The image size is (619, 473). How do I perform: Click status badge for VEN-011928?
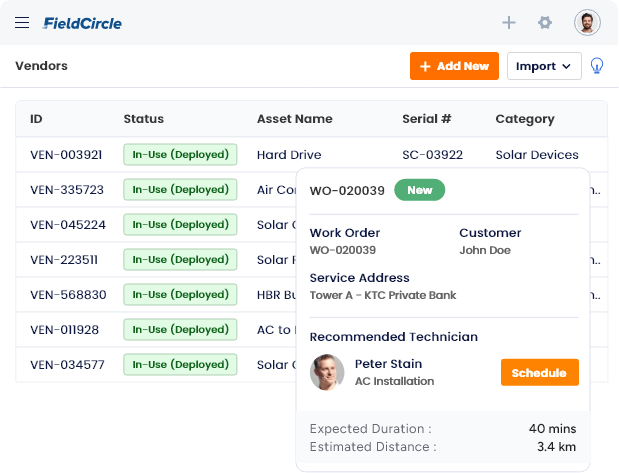point(180,329)
